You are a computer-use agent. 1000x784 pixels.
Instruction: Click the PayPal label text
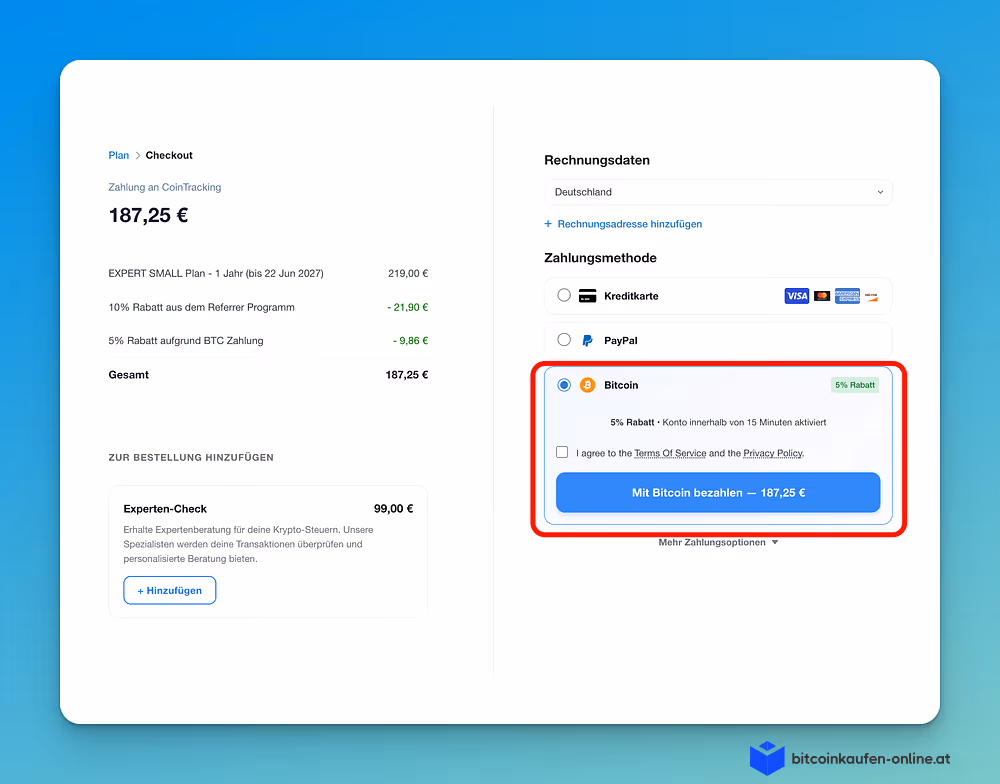tap(621, 341)
